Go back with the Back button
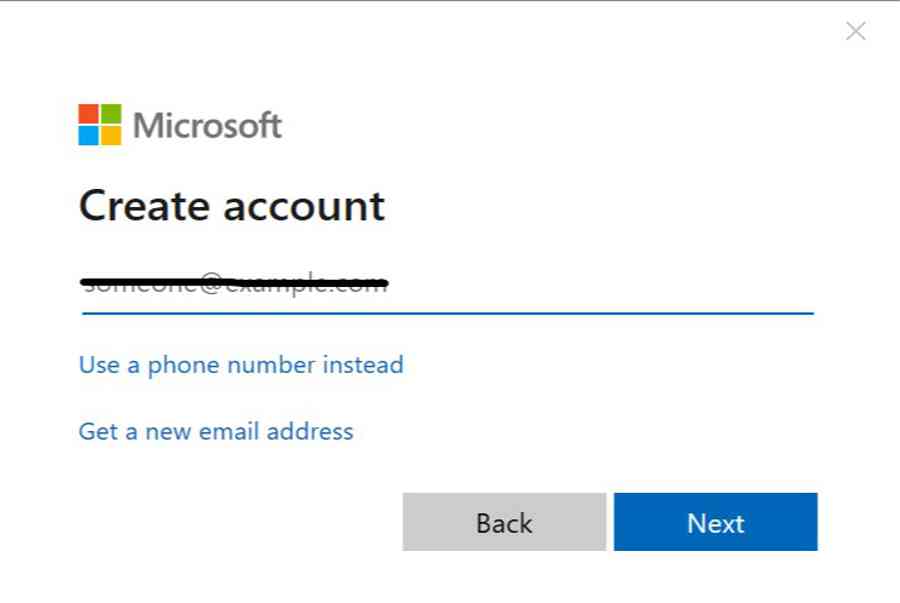Screen dimensions: 900x603 504,522
